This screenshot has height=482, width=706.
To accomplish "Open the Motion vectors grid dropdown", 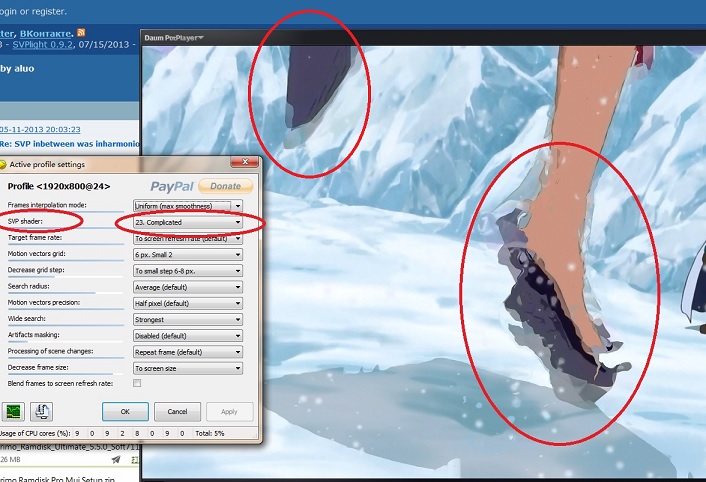I will (x=188, y=254).
